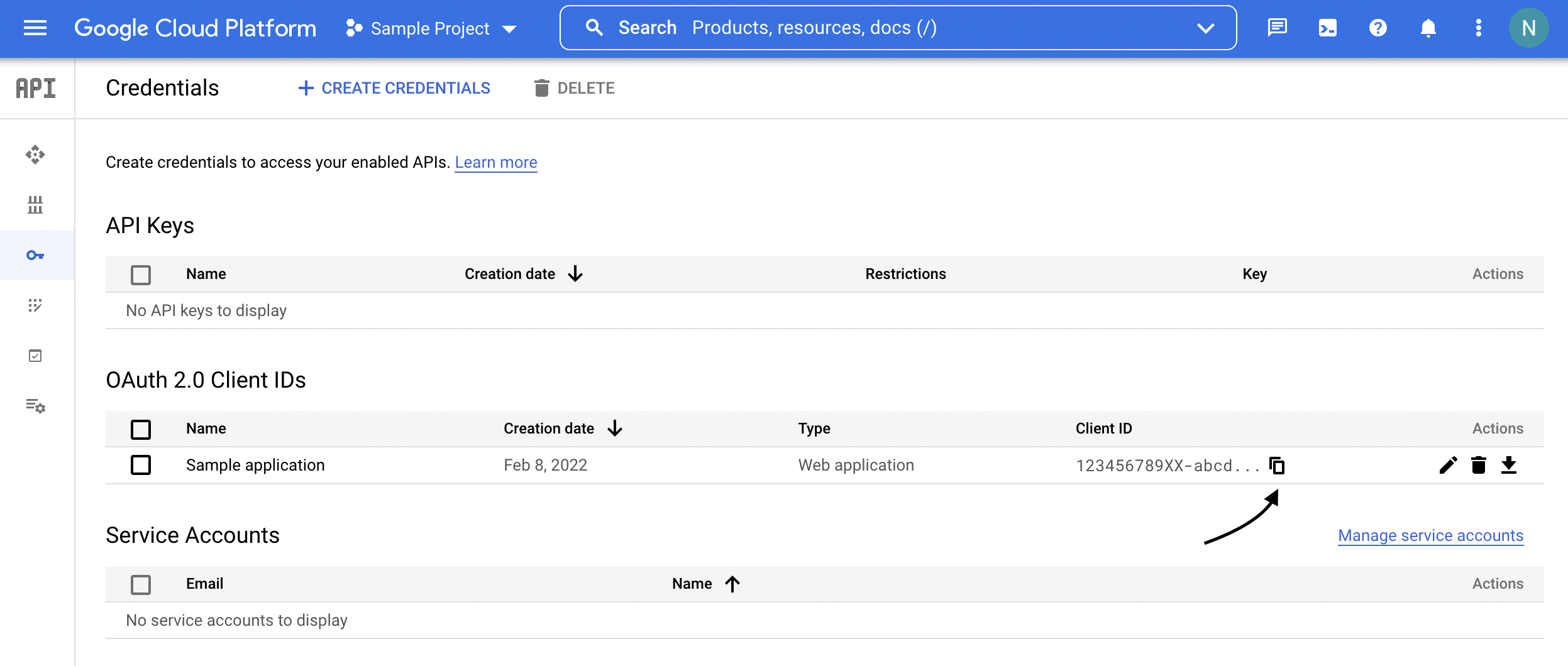
Task: Click the OAuth Type column header
Action: pyautogui.click(x=814, y=429)
